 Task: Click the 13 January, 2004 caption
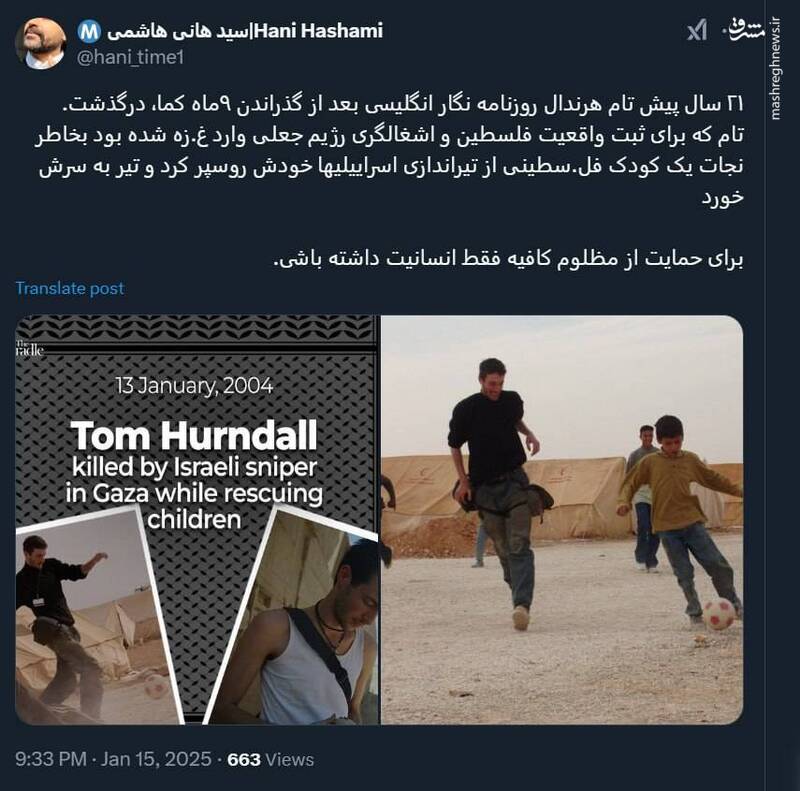tap(194, 385)
